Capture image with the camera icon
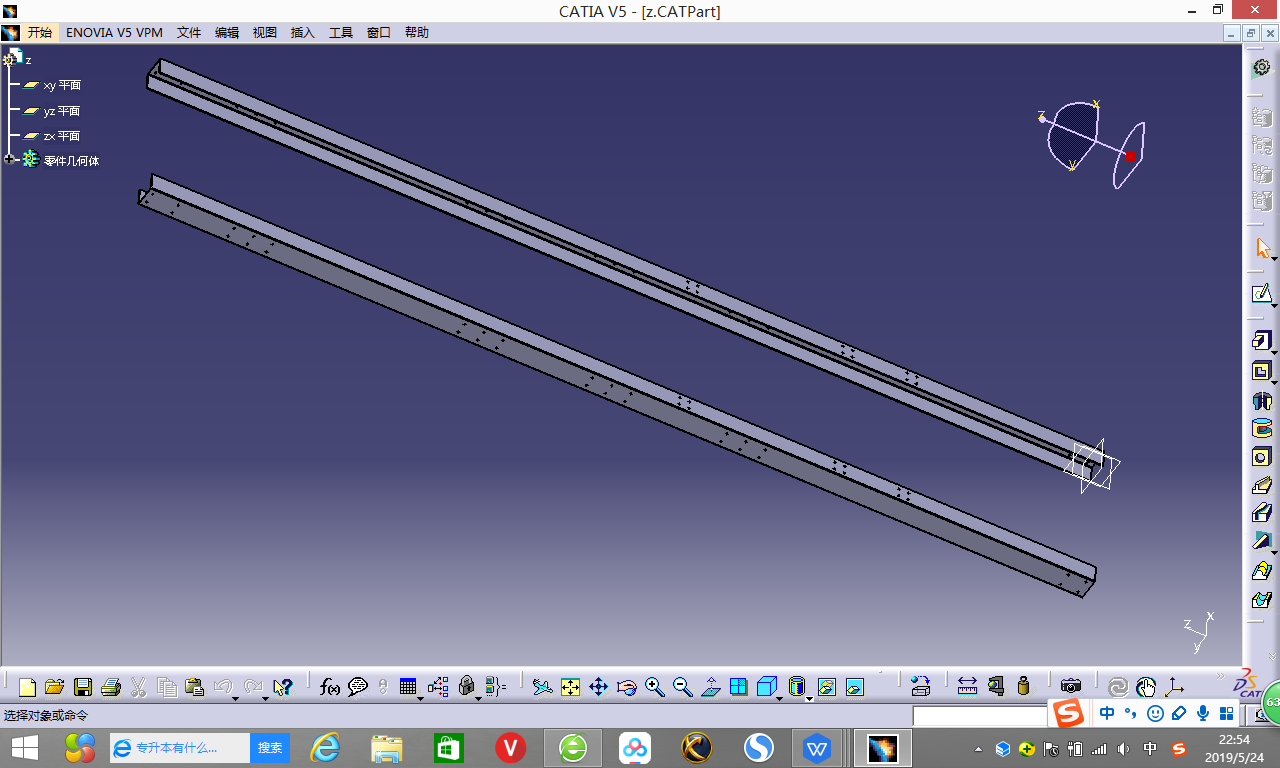The width and height of the screenshot is (1280, 768). click(x=1071, y=687)
